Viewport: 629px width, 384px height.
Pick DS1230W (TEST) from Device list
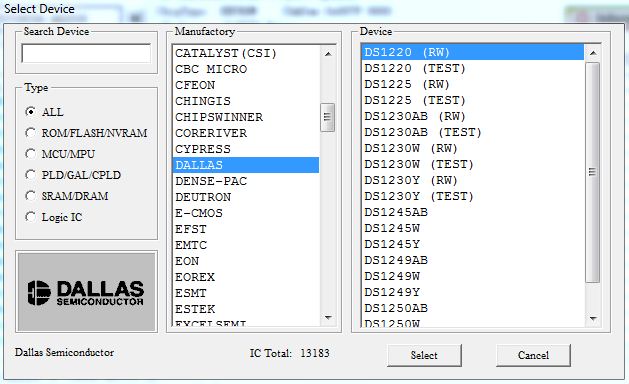(x=473, y=165)
